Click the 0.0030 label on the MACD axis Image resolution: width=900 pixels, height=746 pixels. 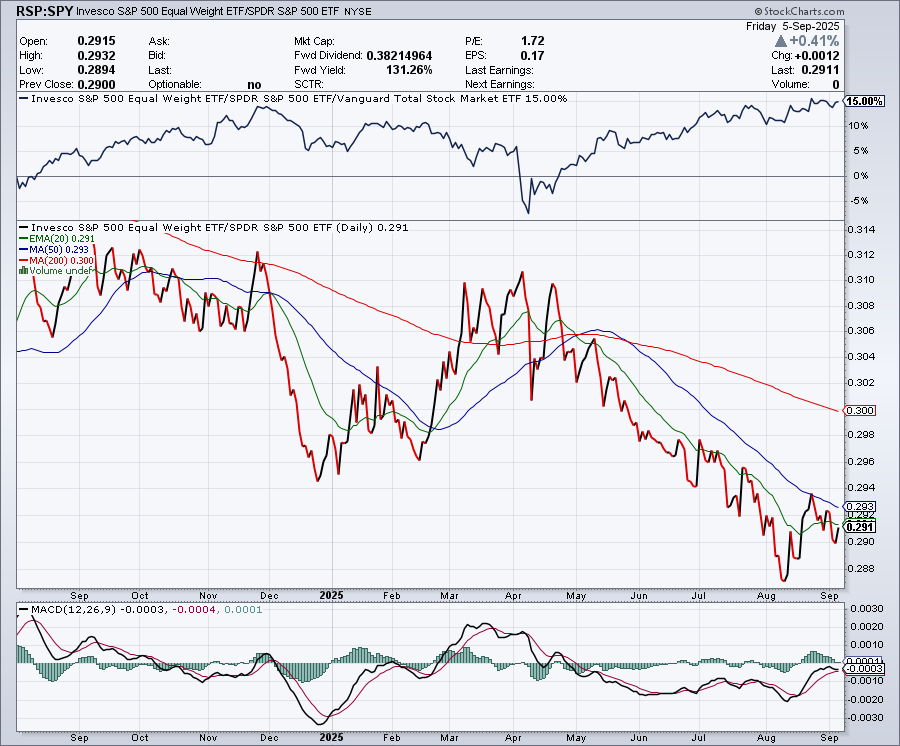tap(867, 609)
